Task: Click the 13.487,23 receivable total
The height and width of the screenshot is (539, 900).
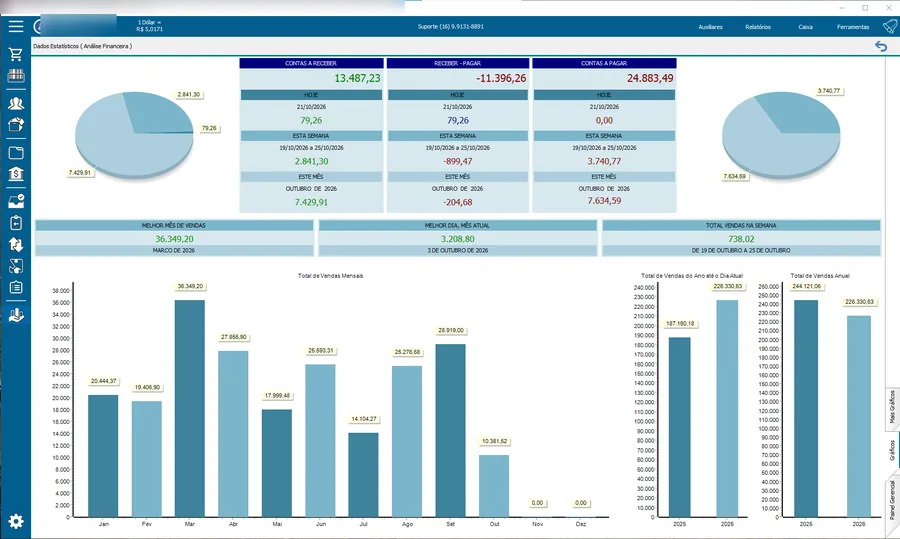Action: pyautogui.click(x=357, y=78)
